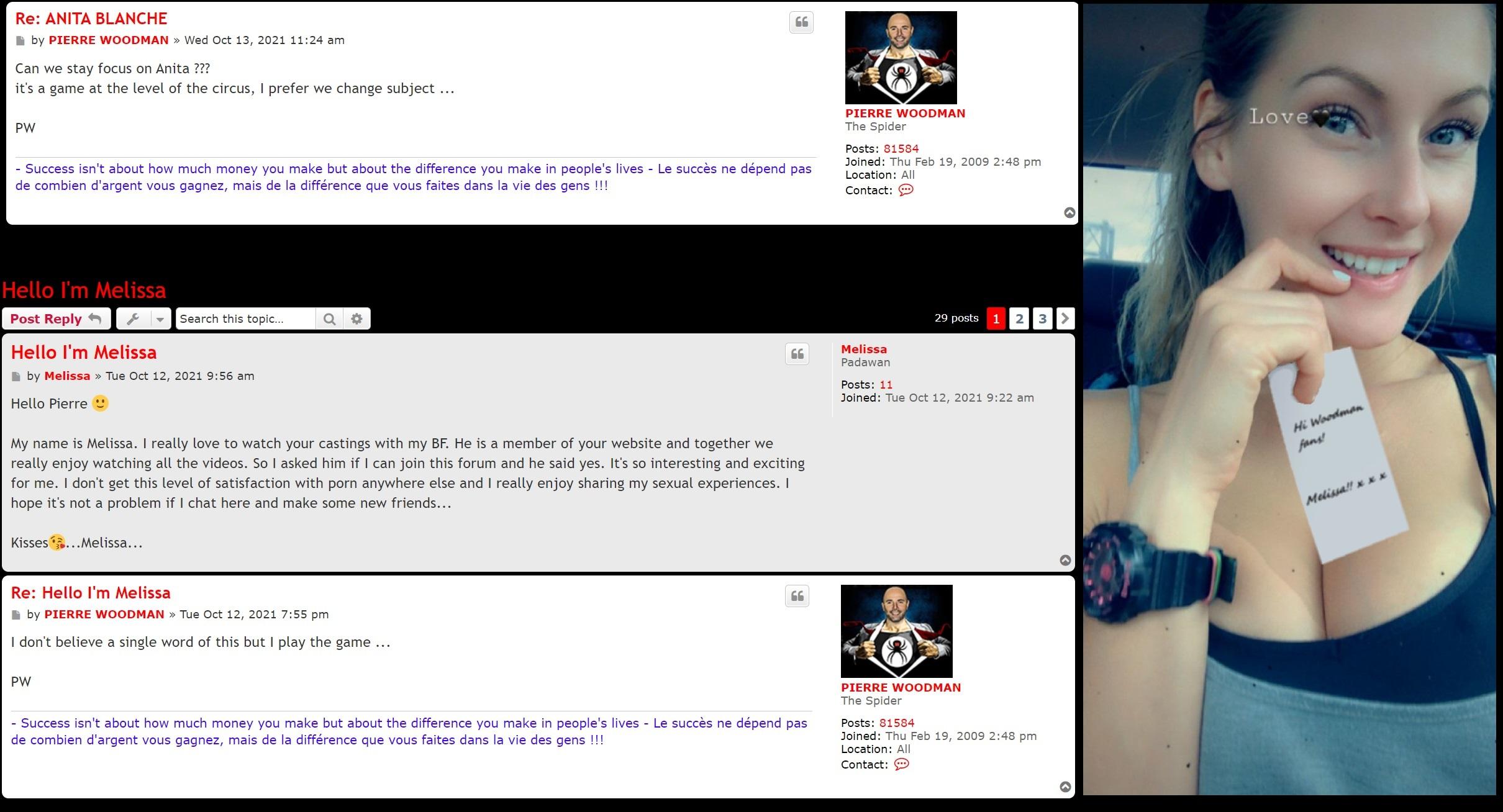This screenshot has height=812, width=1503.
Task: Click the search magnifier icon button
Action: (329, 318)
